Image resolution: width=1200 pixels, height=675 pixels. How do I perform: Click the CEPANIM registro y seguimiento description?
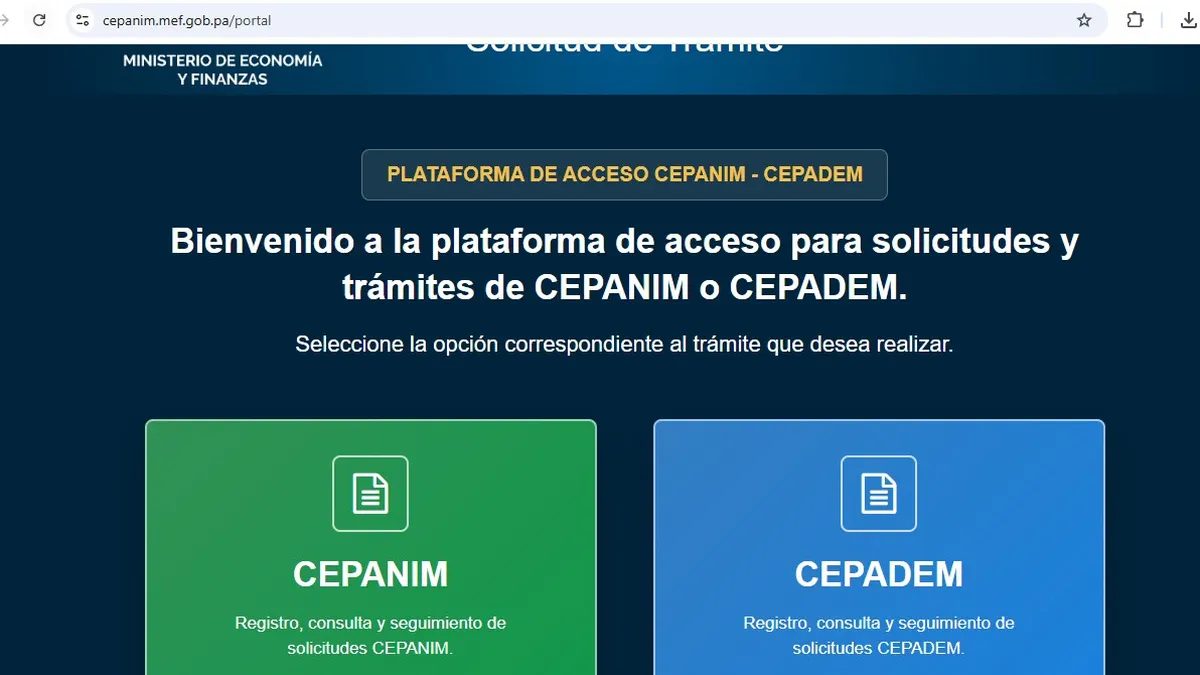click(370, 635)
